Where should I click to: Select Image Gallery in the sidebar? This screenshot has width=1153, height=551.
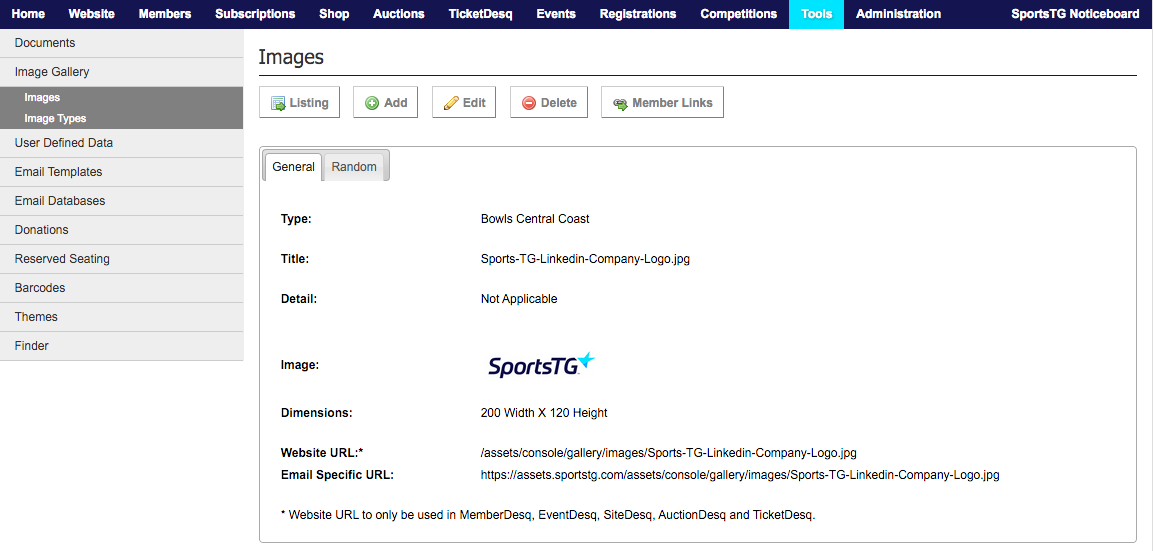pos(121,72)
